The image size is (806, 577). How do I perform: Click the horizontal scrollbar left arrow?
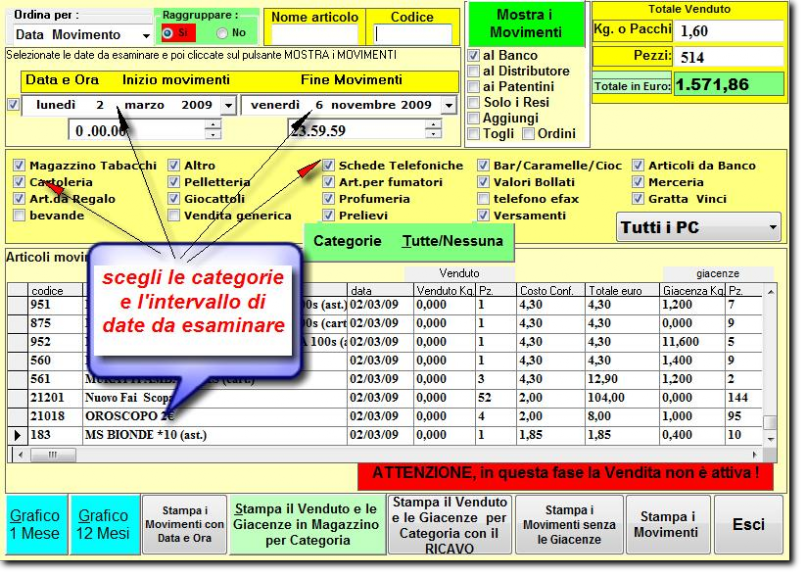20,455
